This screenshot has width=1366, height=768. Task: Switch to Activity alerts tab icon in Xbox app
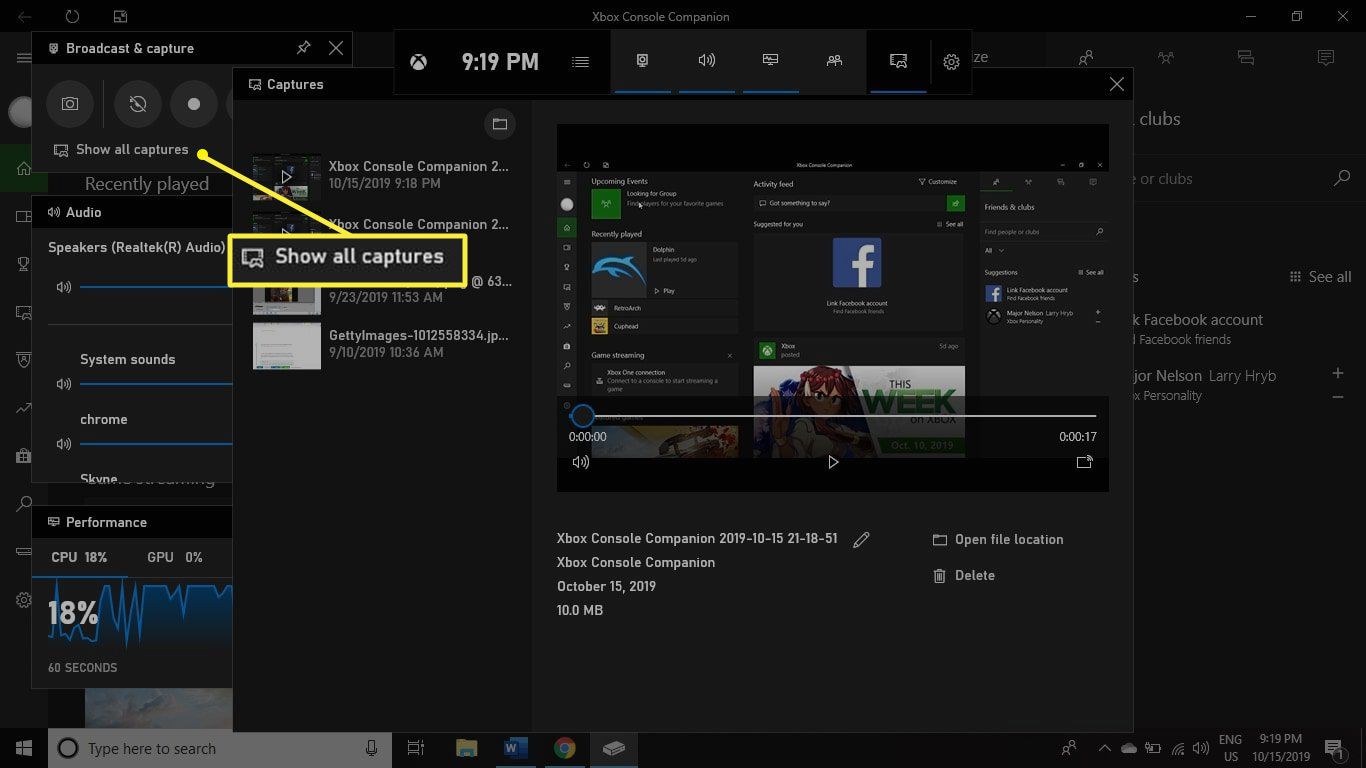(1326, 58)
